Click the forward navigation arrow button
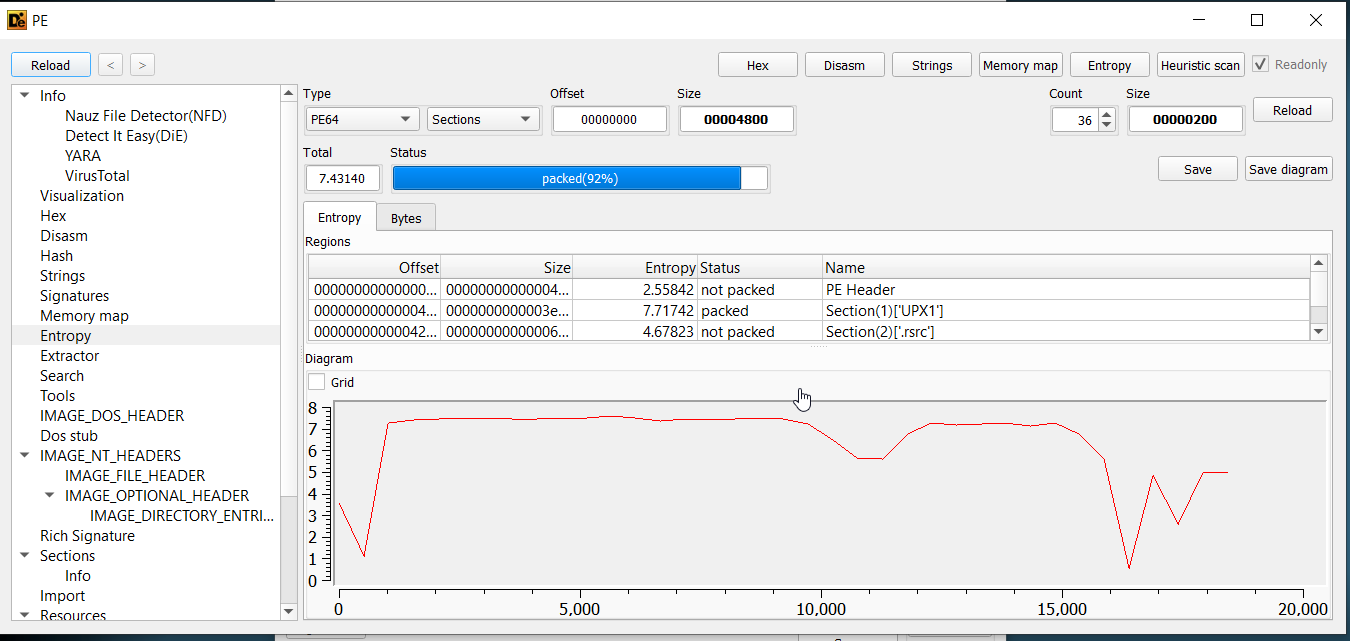Viewport: 1350px width, 641px height. click(143, 65)
